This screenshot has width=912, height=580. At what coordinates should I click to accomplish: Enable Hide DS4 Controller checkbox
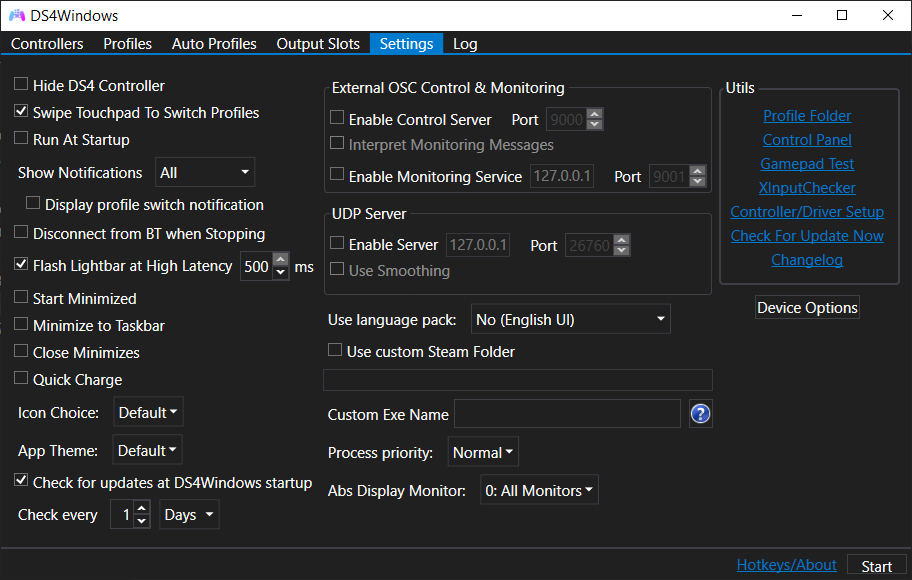21,86
